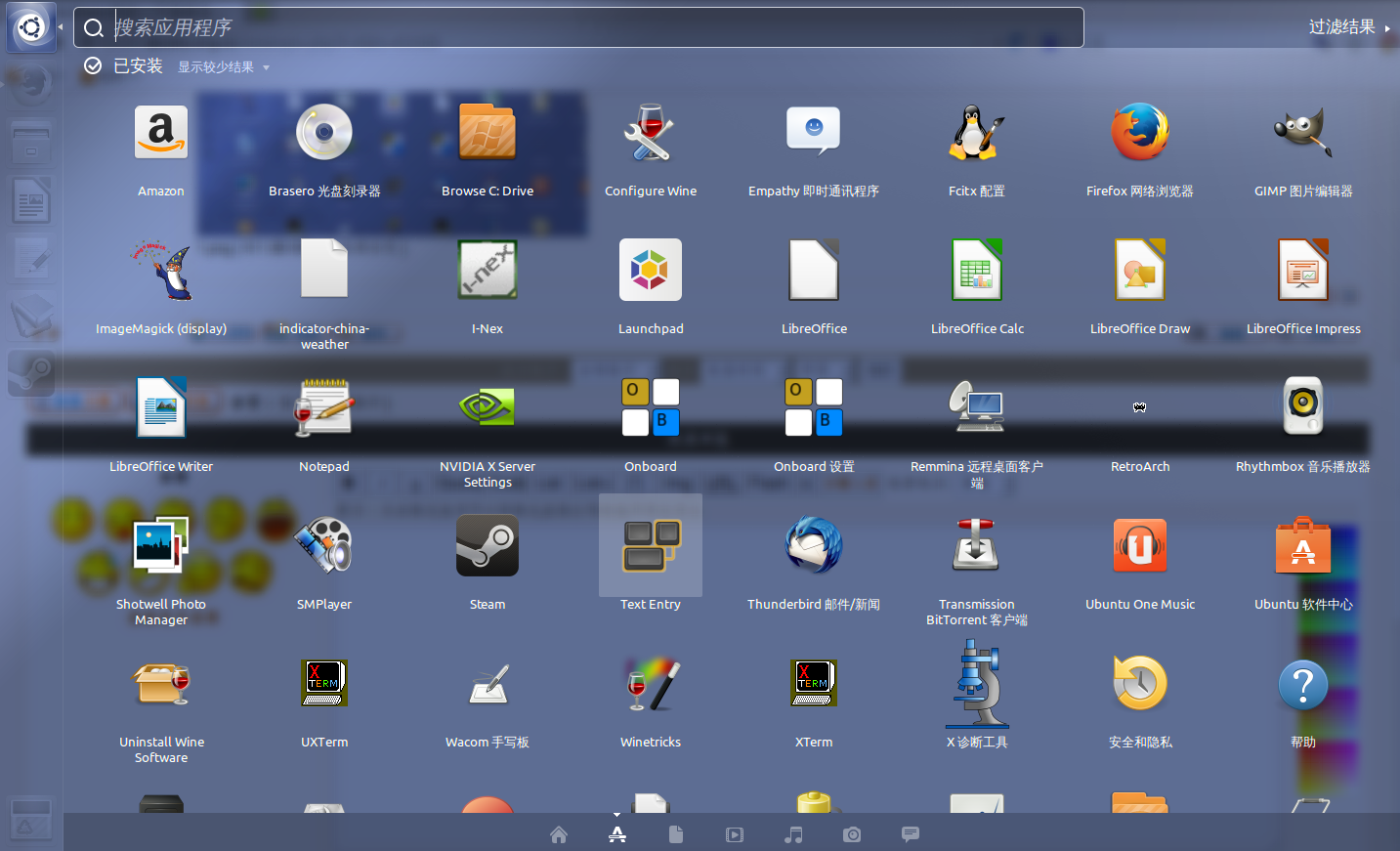
Task: Switch to the Social messages lens
Action: pos(911,834)
